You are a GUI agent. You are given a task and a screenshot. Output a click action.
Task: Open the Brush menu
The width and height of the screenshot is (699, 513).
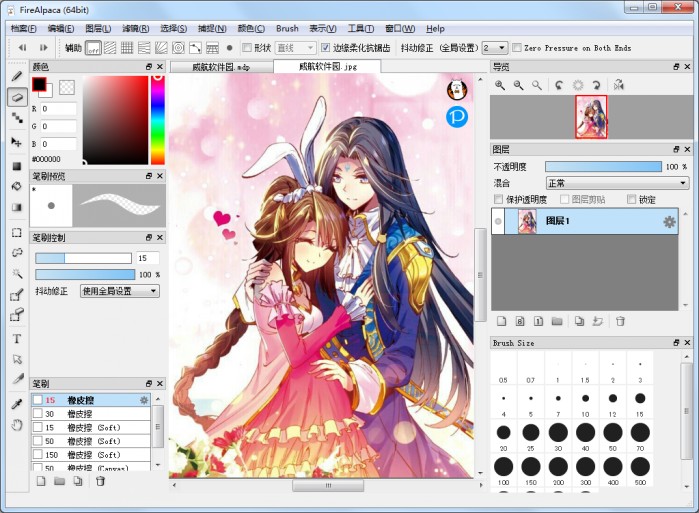pos(287,29)
